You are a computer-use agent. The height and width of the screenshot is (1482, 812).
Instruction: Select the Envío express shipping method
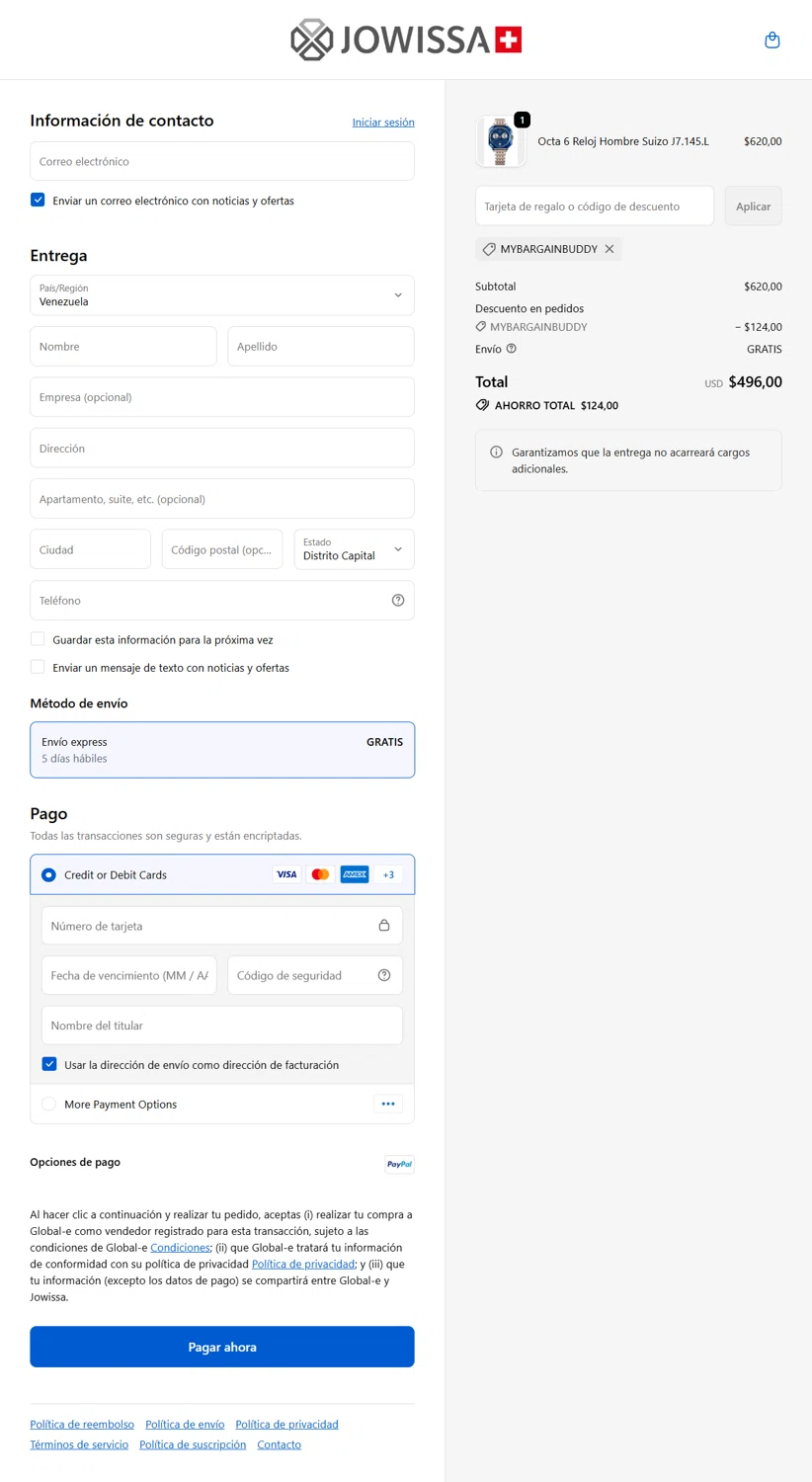(x=222, y=750)
